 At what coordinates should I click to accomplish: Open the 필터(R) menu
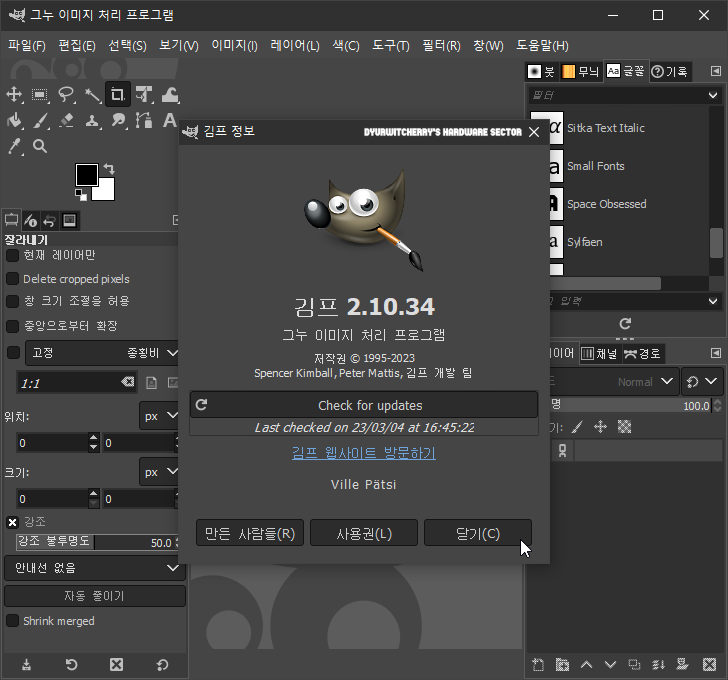pos(442,45)
